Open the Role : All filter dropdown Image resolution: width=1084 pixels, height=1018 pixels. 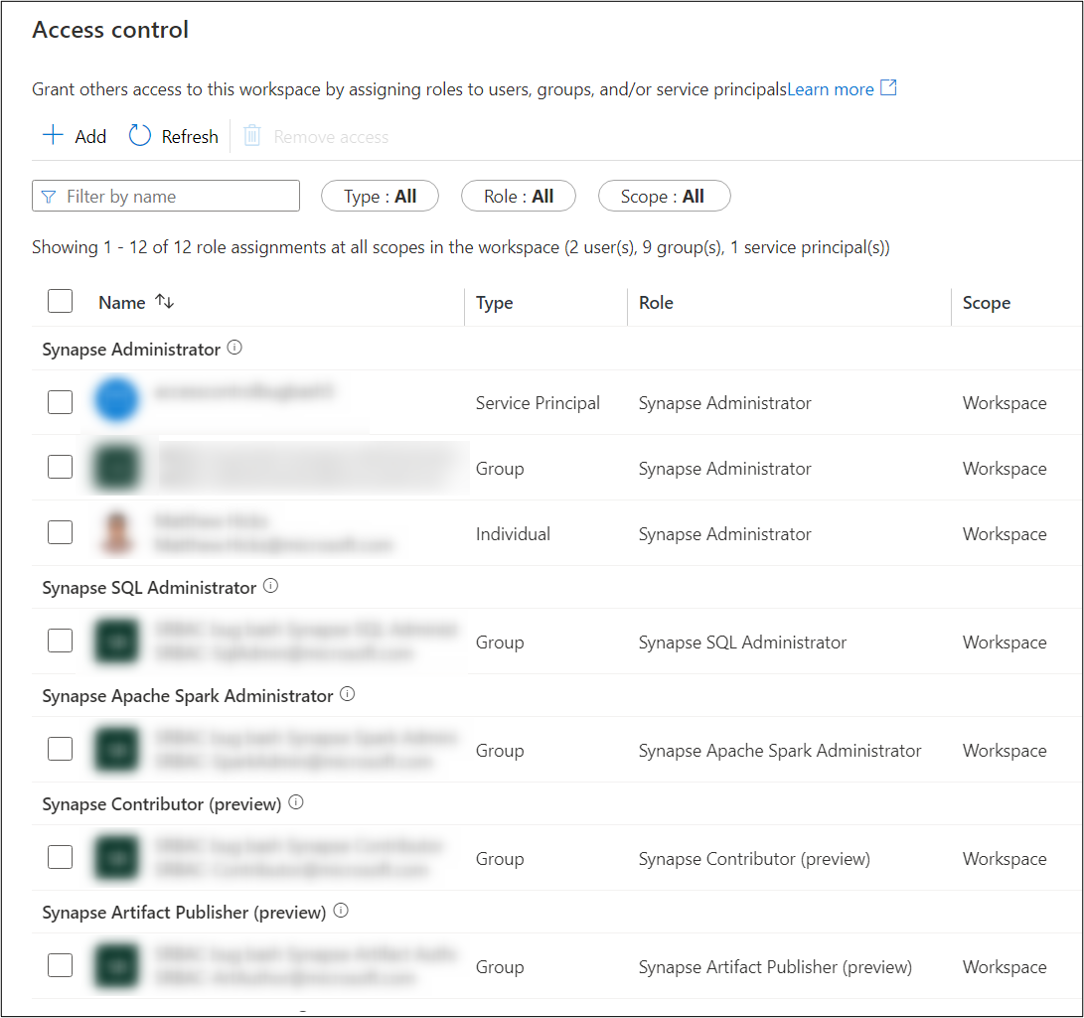[518, 196]
